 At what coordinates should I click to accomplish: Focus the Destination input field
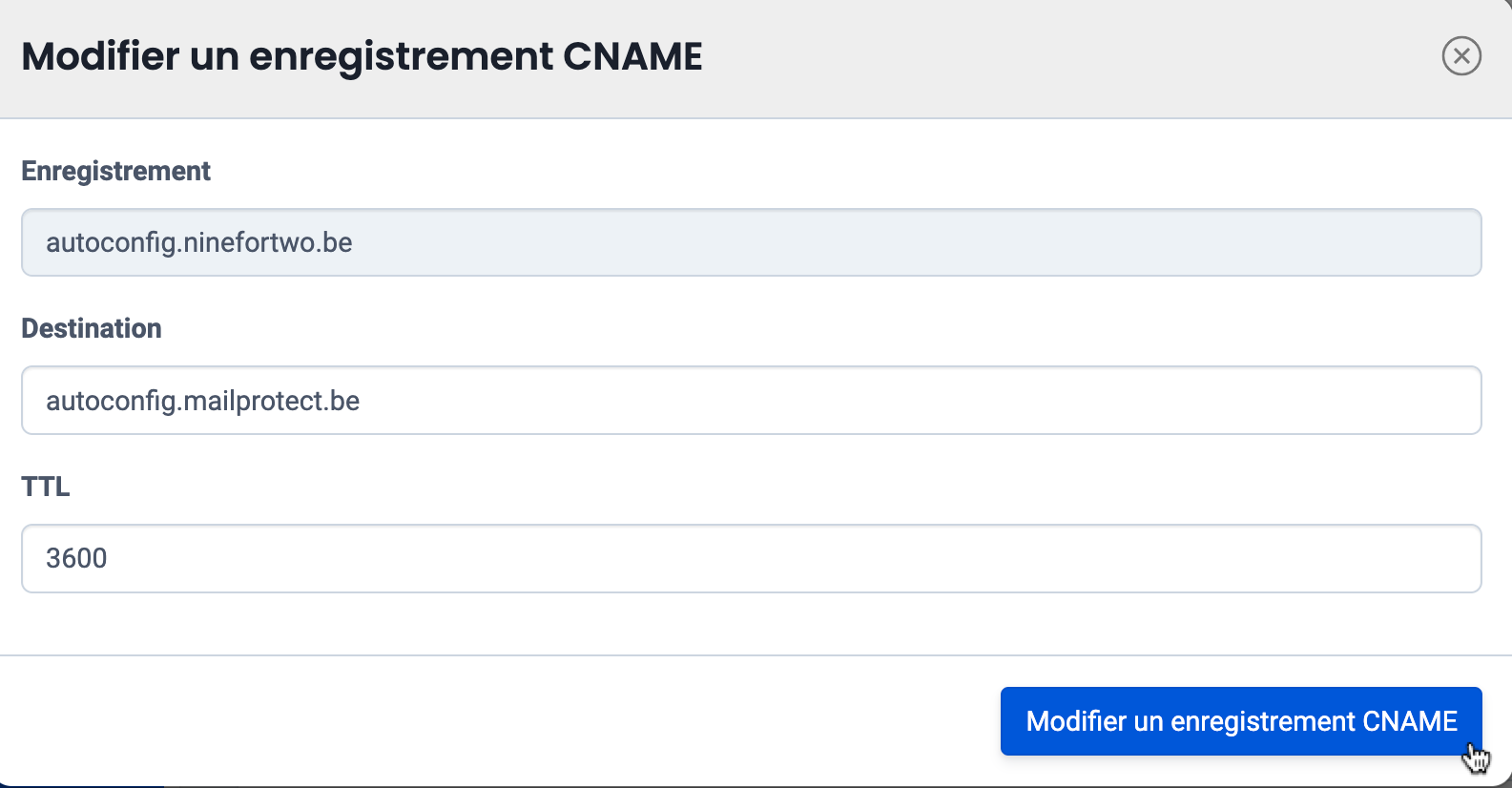click(x=751, y=401)
